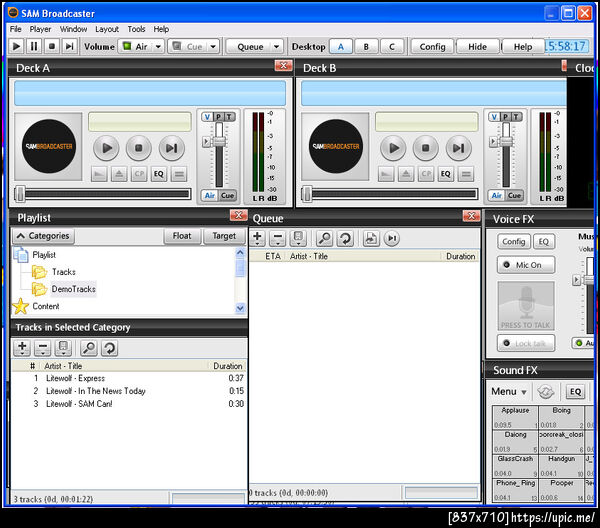Image resolution: width=600 pixels, height=528 pixels.
Task: Click the Hide toolbar button
Action: 478,47
